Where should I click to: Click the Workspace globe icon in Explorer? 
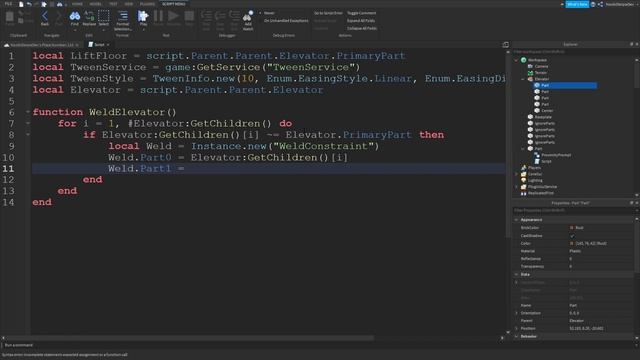coord(524,60)
